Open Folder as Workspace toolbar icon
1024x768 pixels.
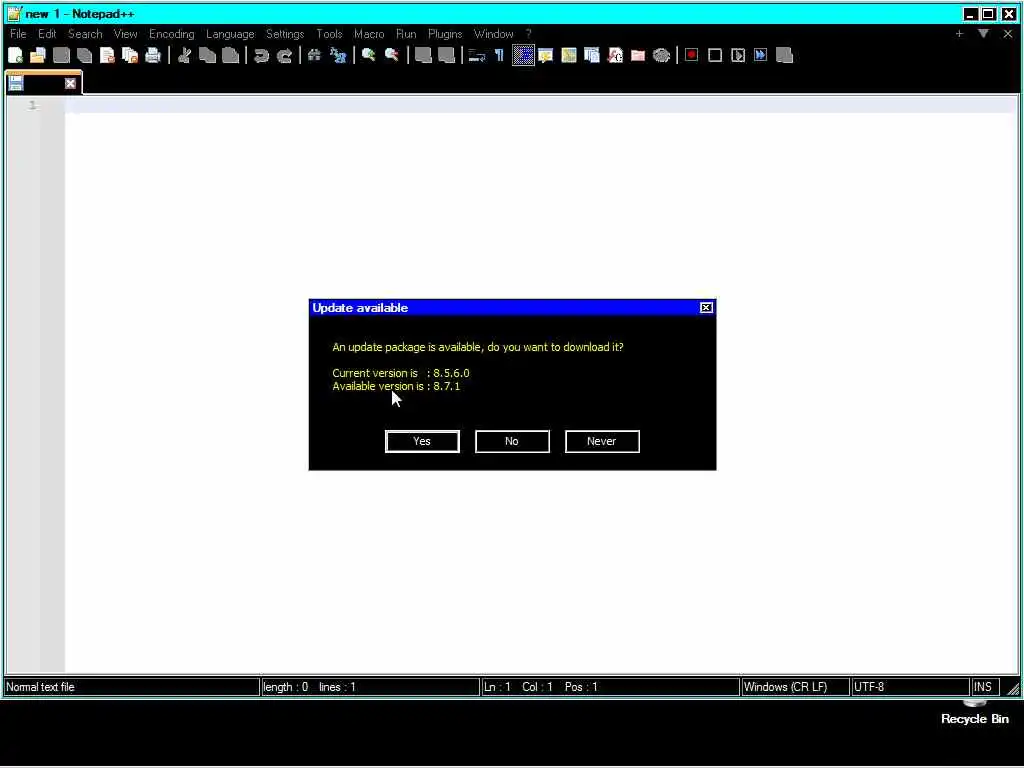(638, 56)
